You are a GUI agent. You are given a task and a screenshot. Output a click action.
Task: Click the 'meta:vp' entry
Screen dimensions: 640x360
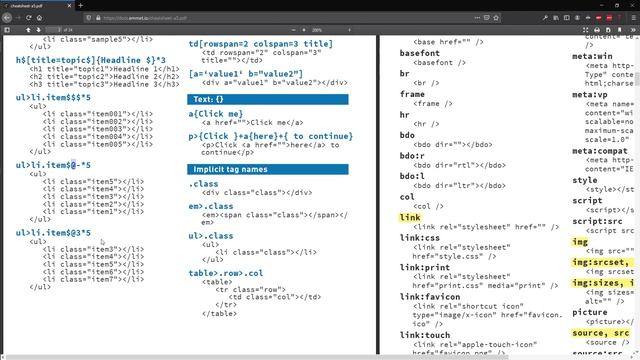point(590,95)
